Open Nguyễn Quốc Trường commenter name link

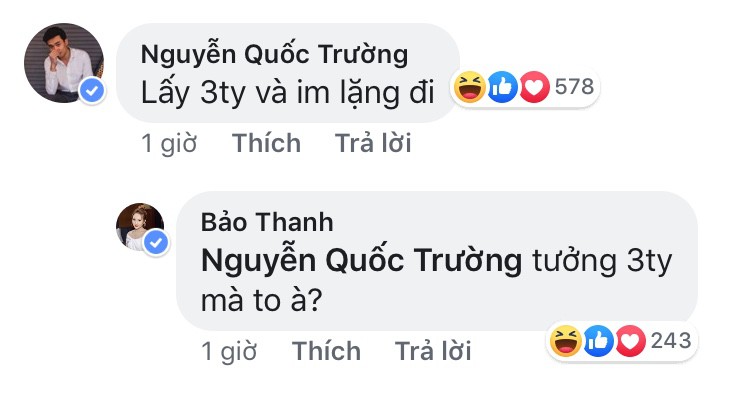click(x=273, y=53)
